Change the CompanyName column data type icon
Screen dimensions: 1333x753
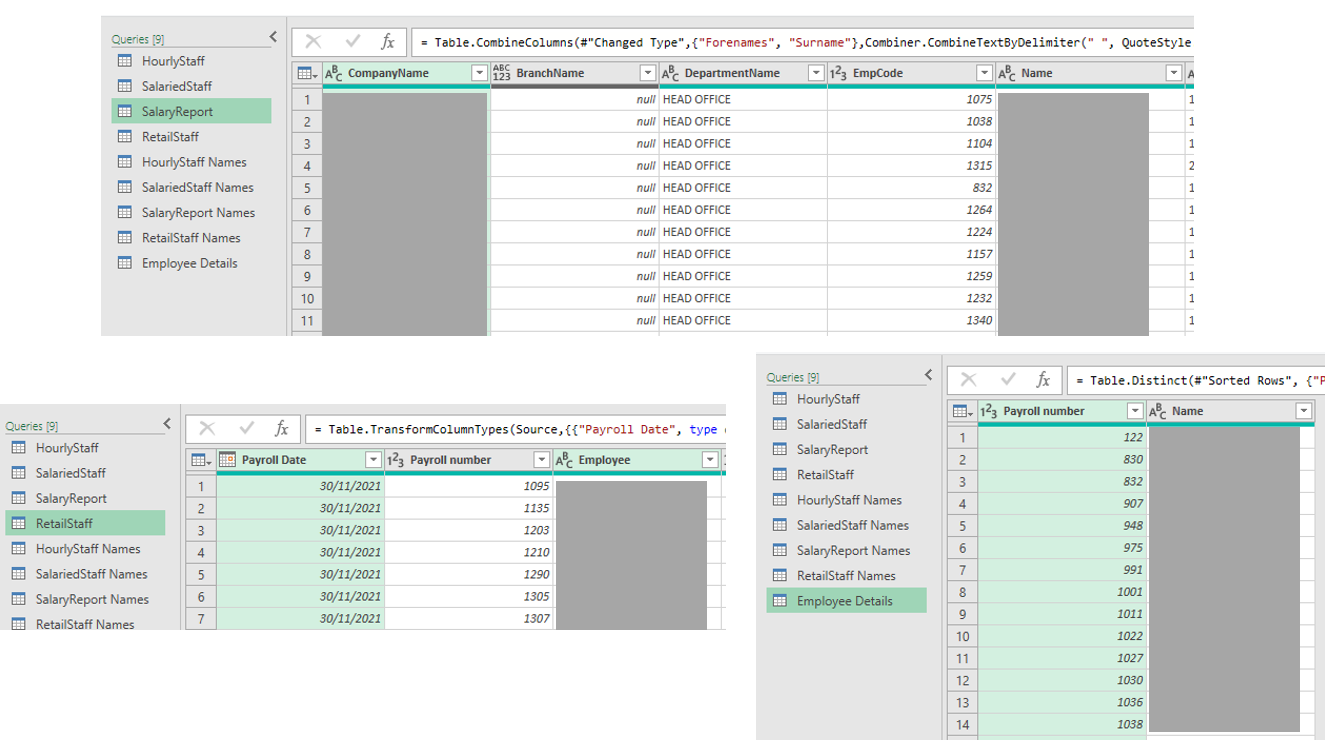(x=335, y=73)
